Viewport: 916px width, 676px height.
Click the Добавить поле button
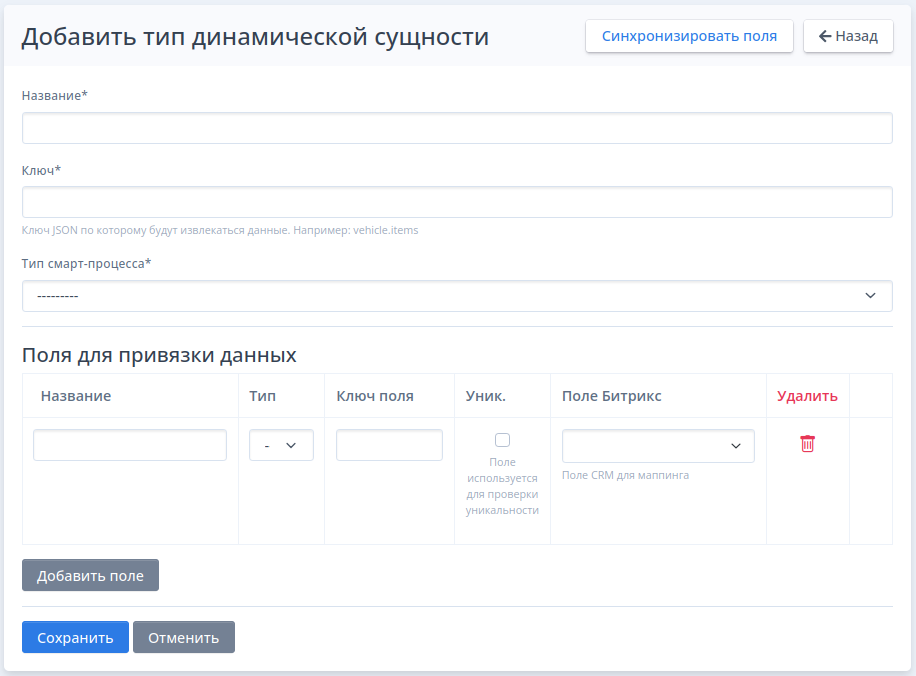pos(90,575)
